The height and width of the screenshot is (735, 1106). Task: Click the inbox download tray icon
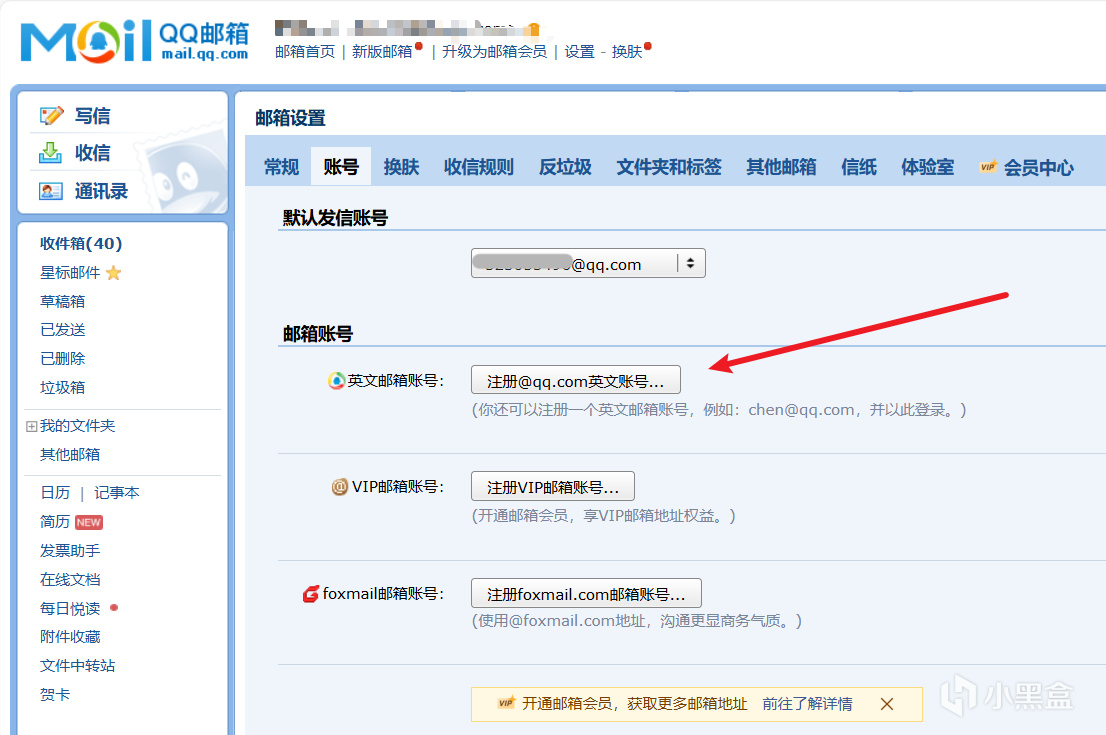[50, 152]
